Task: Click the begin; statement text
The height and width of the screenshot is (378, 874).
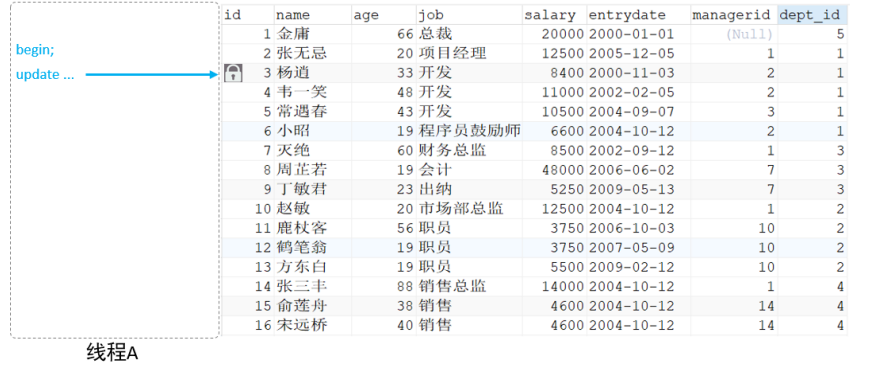Action: click(35, 50)
